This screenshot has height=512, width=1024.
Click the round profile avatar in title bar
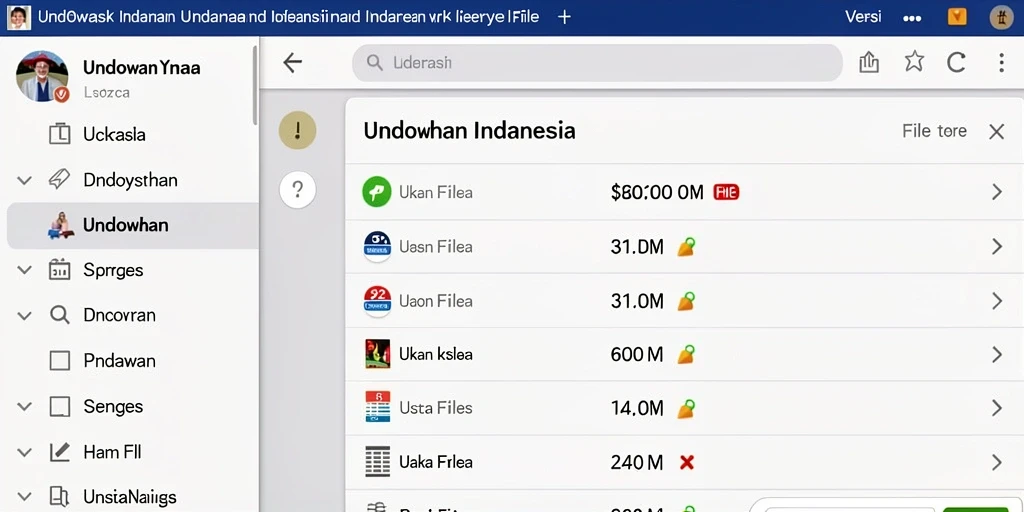1001,18
